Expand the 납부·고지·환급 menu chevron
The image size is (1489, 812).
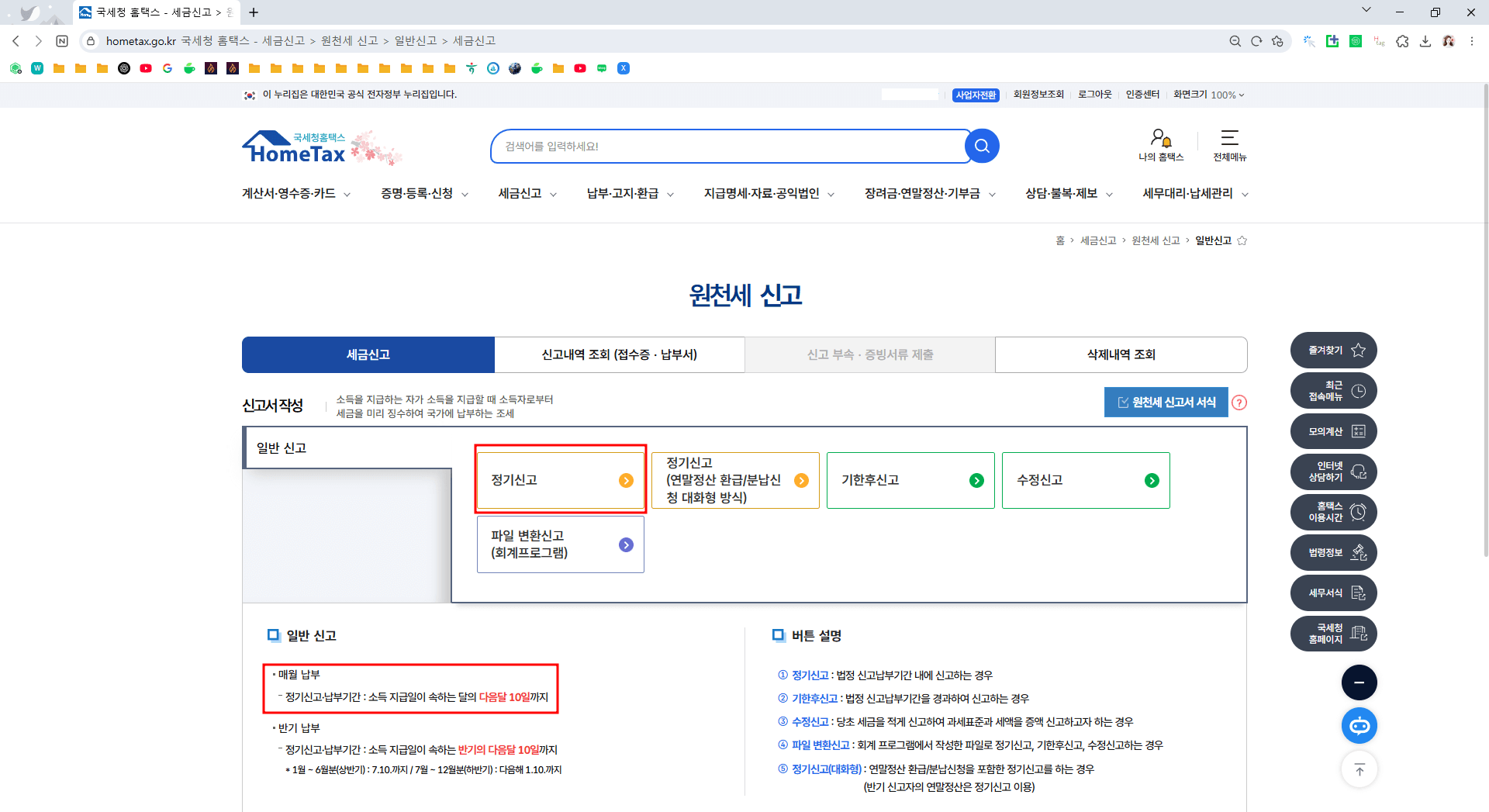tap(672, 195)
